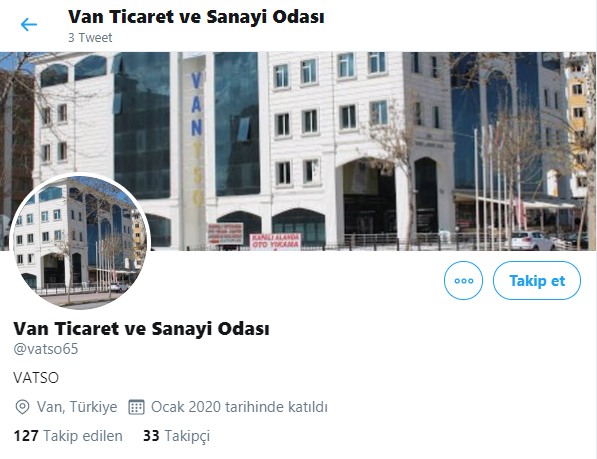Click the Van, Türkiye location text
The width and height of the screenshot is (597, 459).
coord(77,407)
